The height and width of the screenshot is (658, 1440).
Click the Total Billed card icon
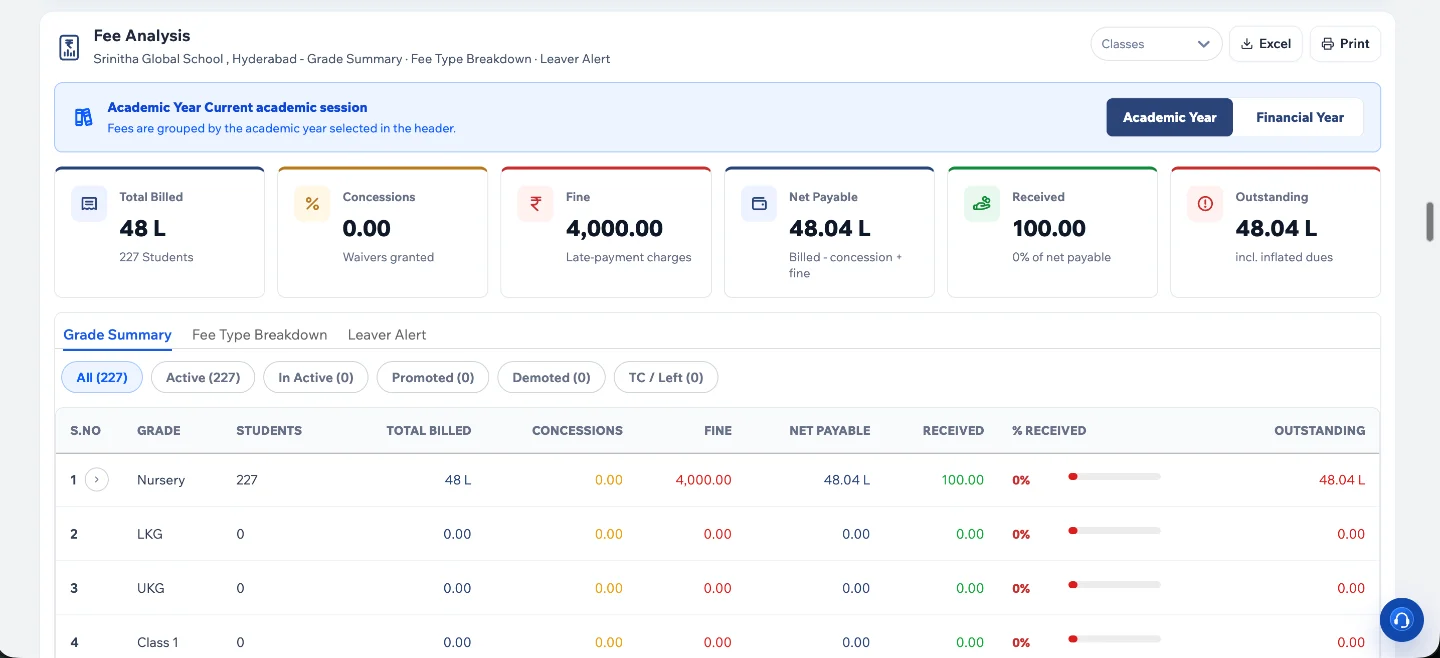89,204
